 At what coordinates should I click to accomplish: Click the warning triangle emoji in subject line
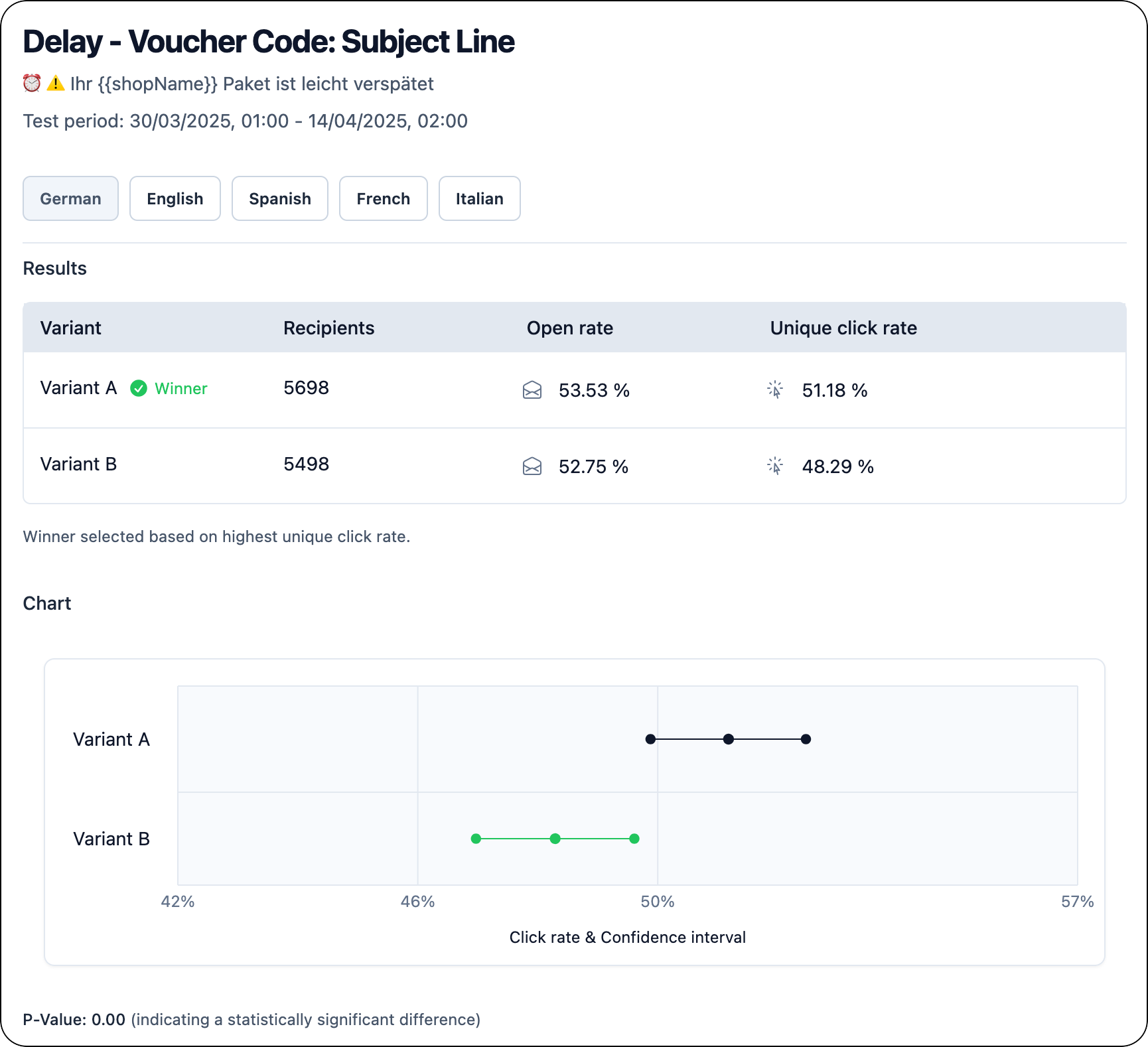click(54, 83)
